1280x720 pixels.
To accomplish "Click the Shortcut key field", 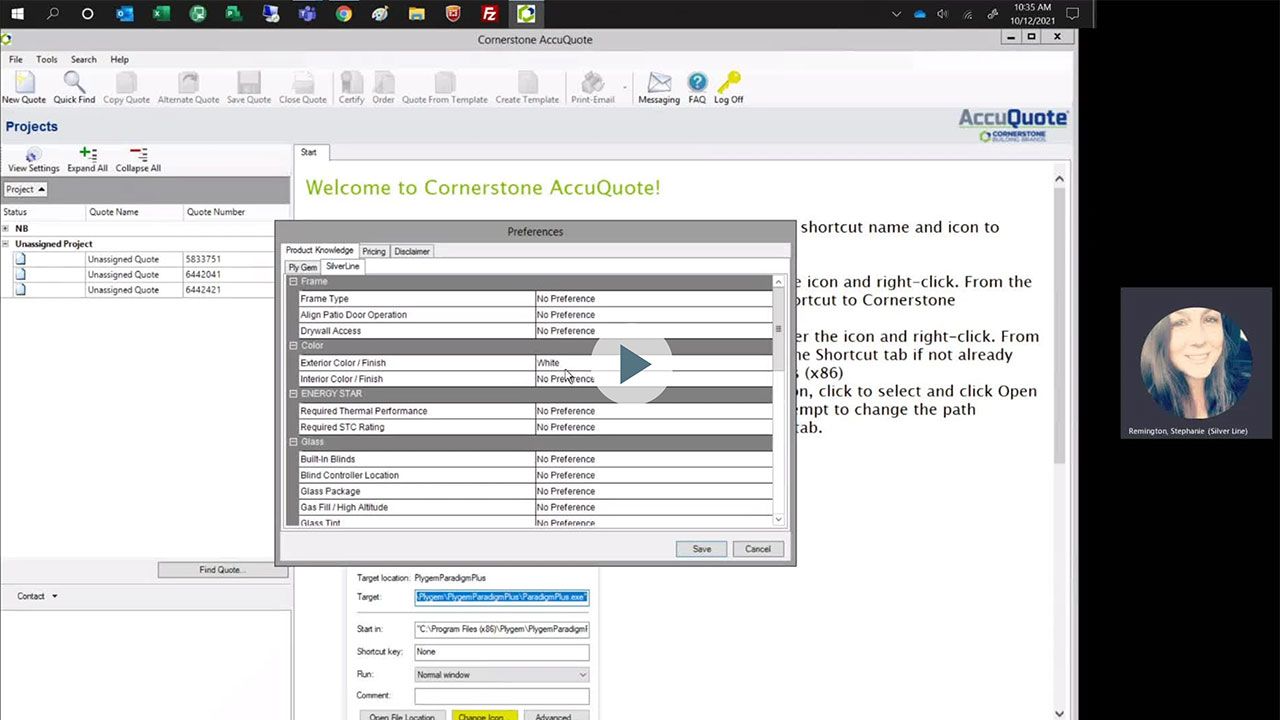I will [x=502, y=652].
